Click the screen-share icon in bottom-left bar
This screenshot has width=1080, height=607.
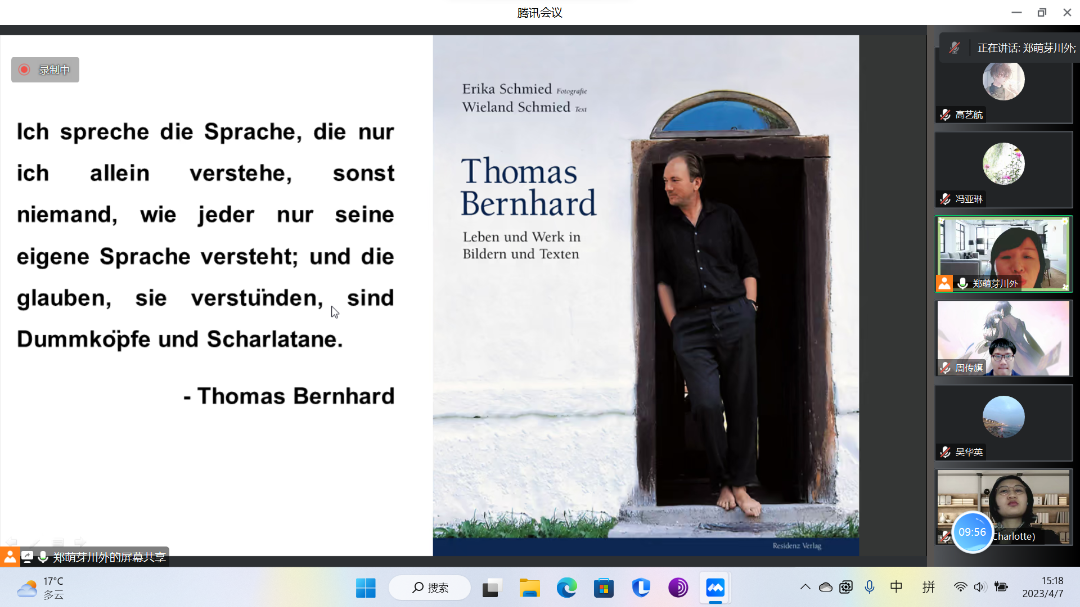[27, 557]
